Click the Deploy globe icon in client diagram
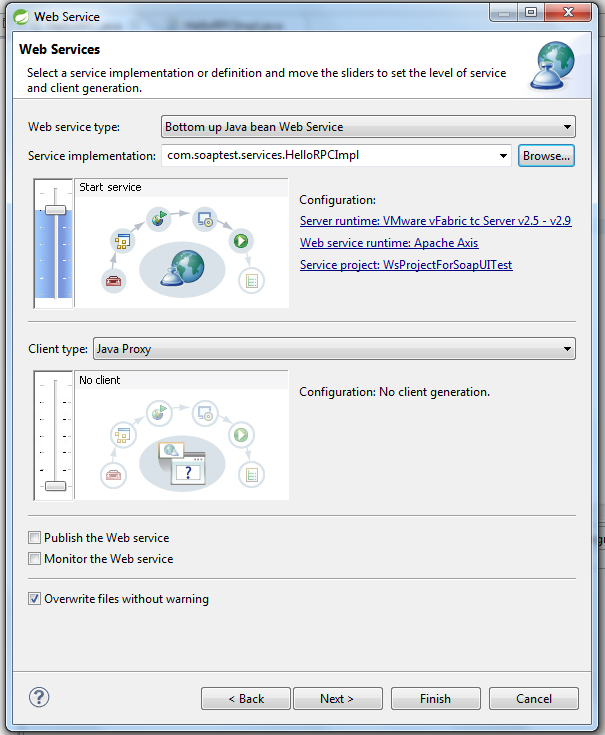This screenshot has height=735, width=605. pos(159,412)
